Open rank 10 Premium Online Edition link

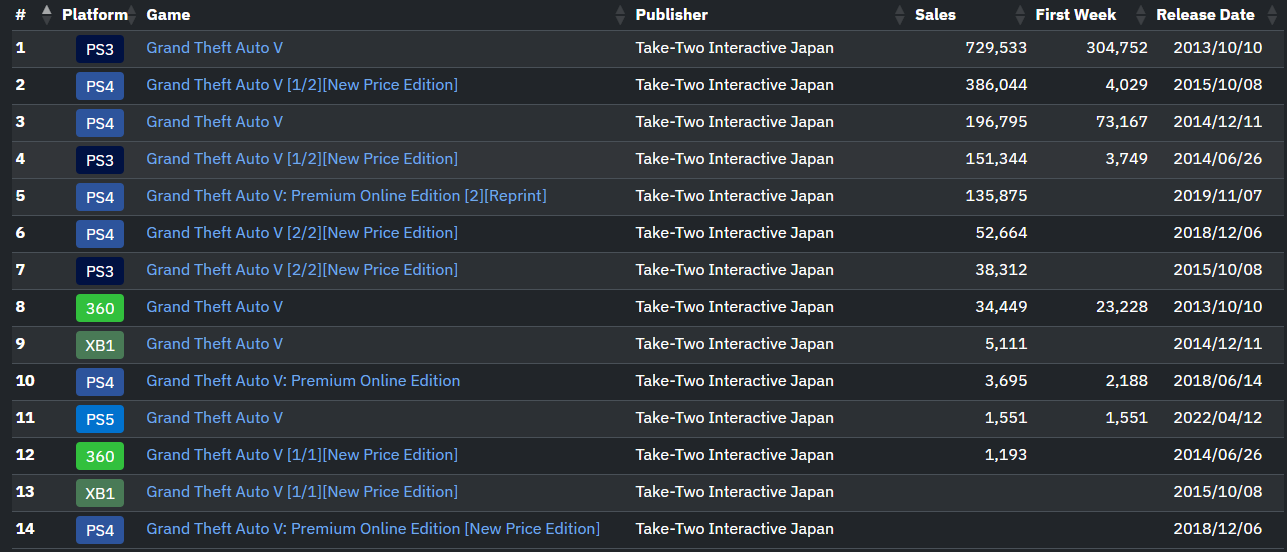[x=304, y=381]
